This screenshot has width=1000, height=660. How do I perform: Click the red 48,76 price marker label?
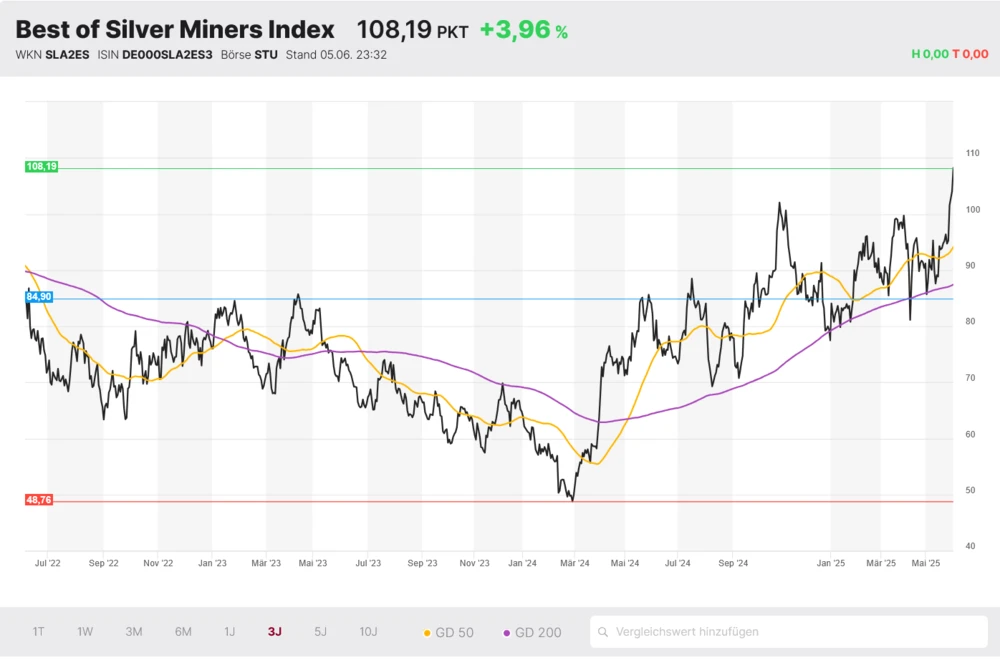[39, 500]
